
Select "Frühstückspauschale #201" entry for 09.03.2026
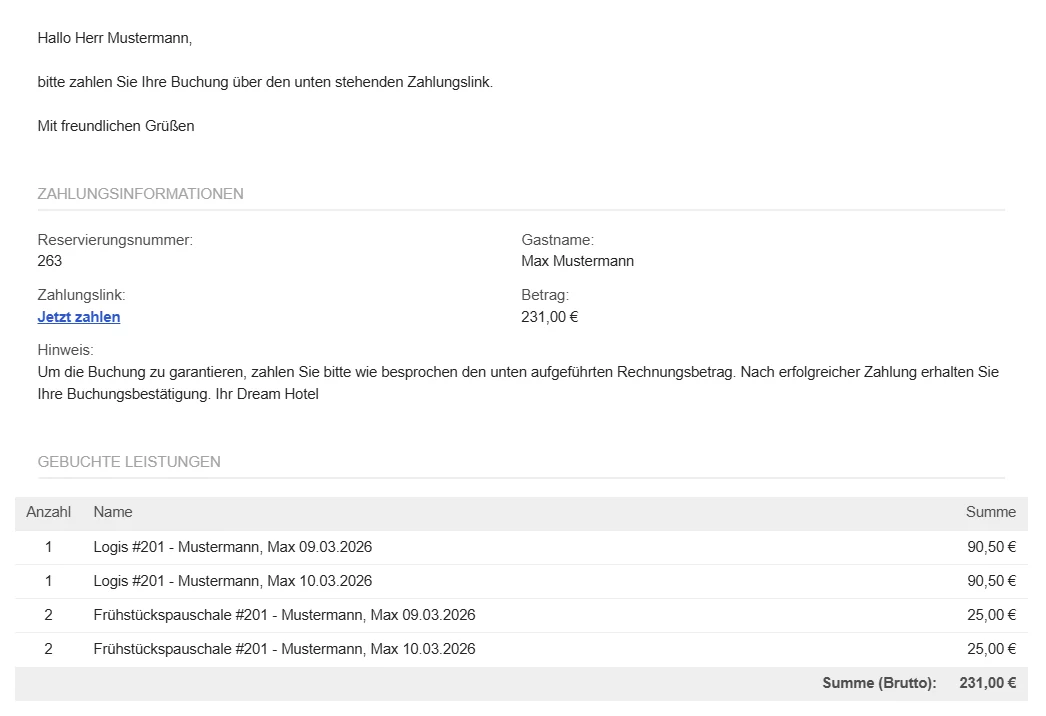click(x=284, y=615)
